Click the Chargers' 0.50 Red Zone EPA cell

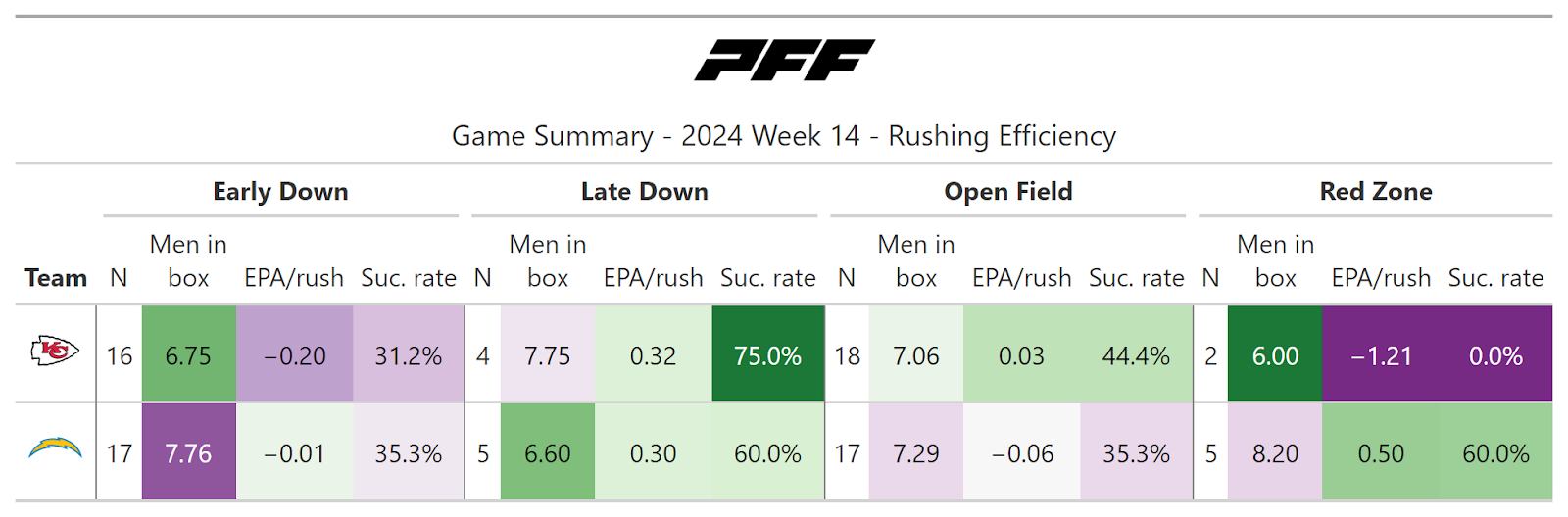tap(1381, 453)
